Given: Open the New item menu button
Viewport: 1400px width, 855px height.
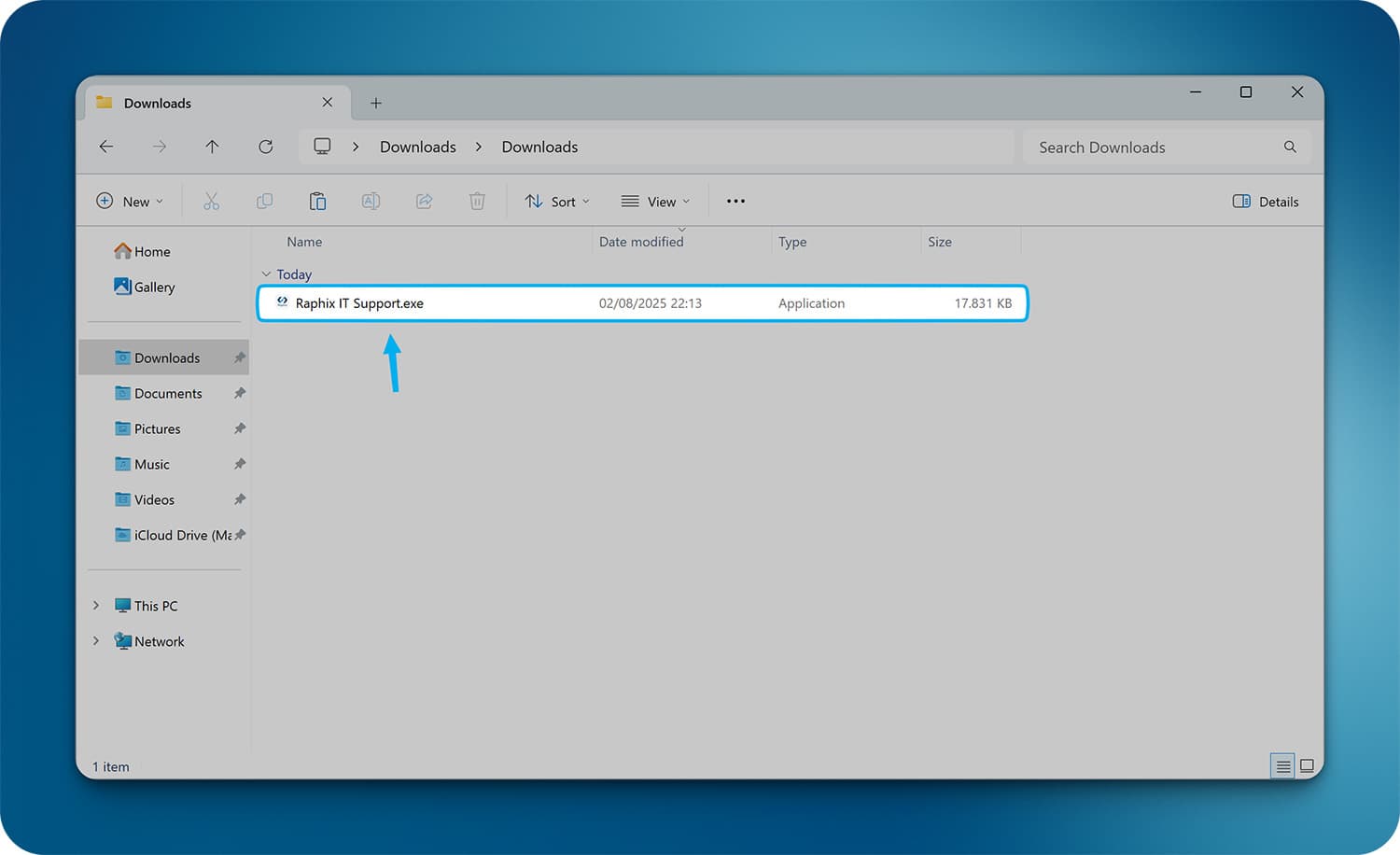Looking at the screenshot, I should pos(130,202).
